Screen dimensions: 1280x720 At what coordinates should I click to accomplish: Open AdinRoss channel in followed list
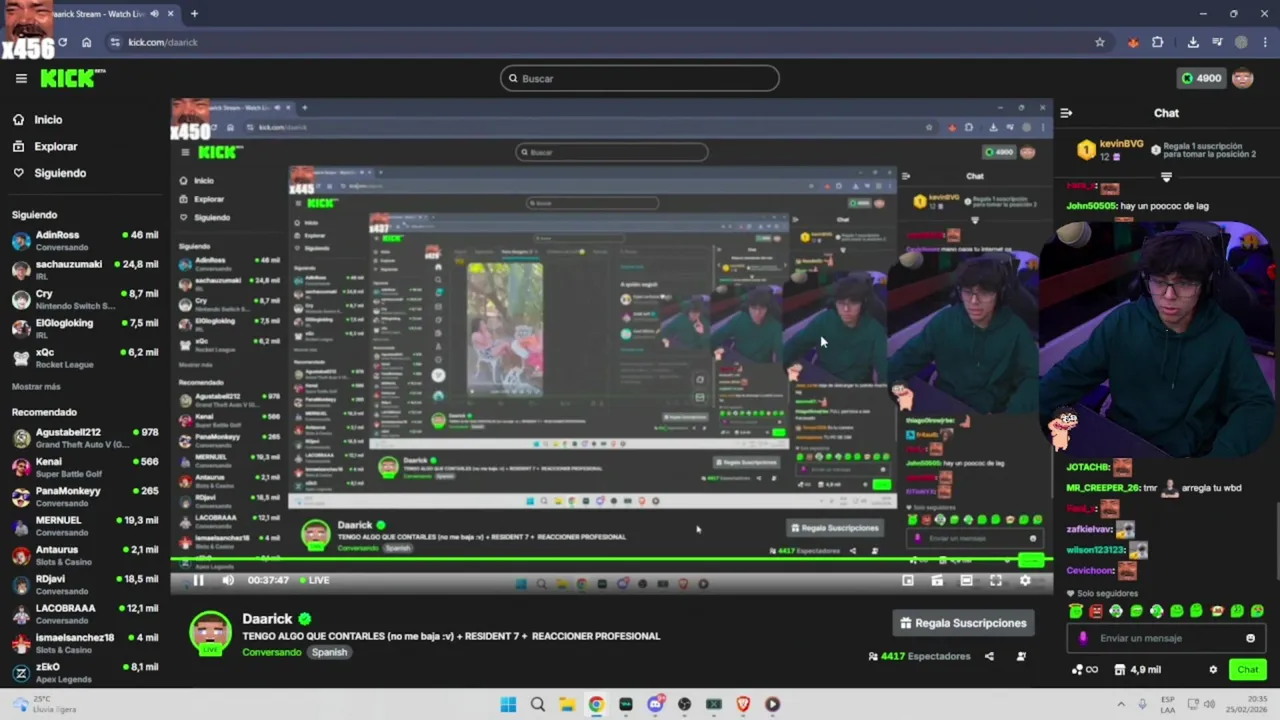pyautogui.click(x=84, y=240)
